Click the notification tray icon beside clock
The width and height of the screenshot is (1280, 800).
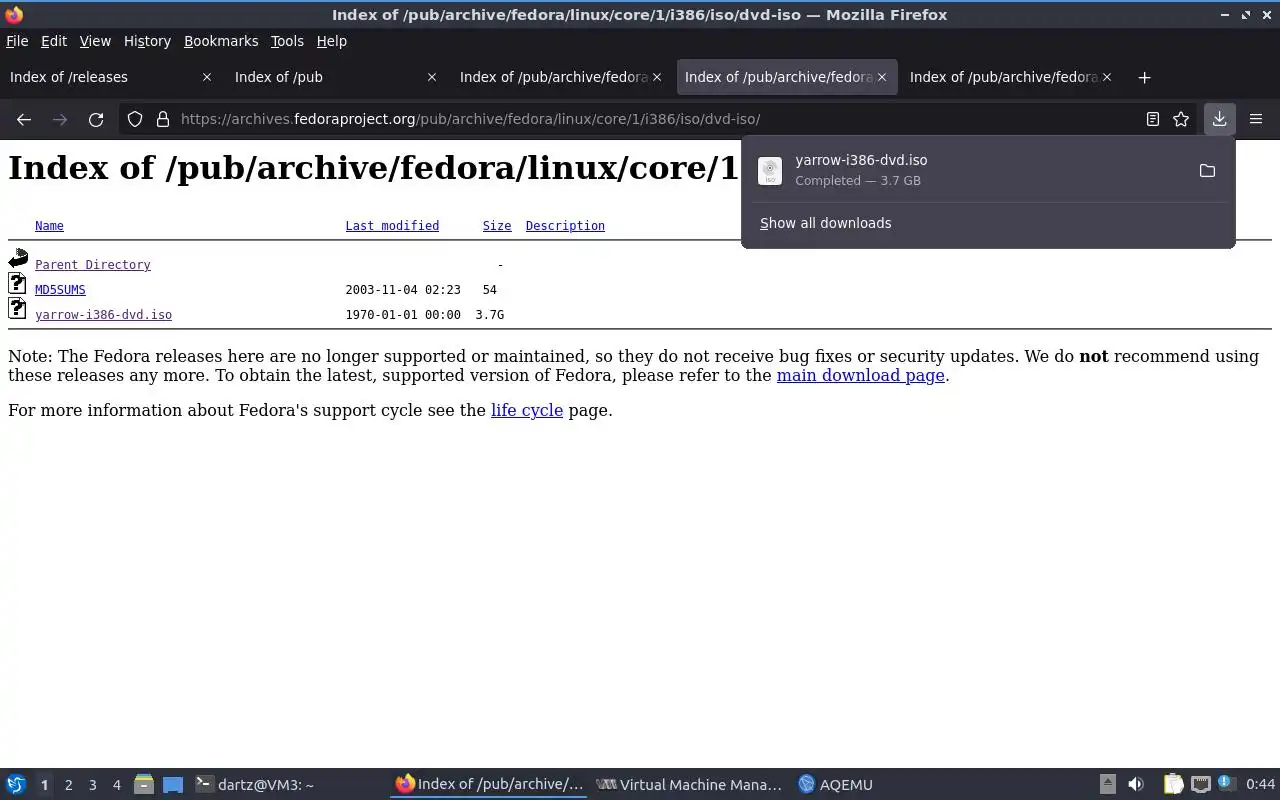coord(1226,785)
